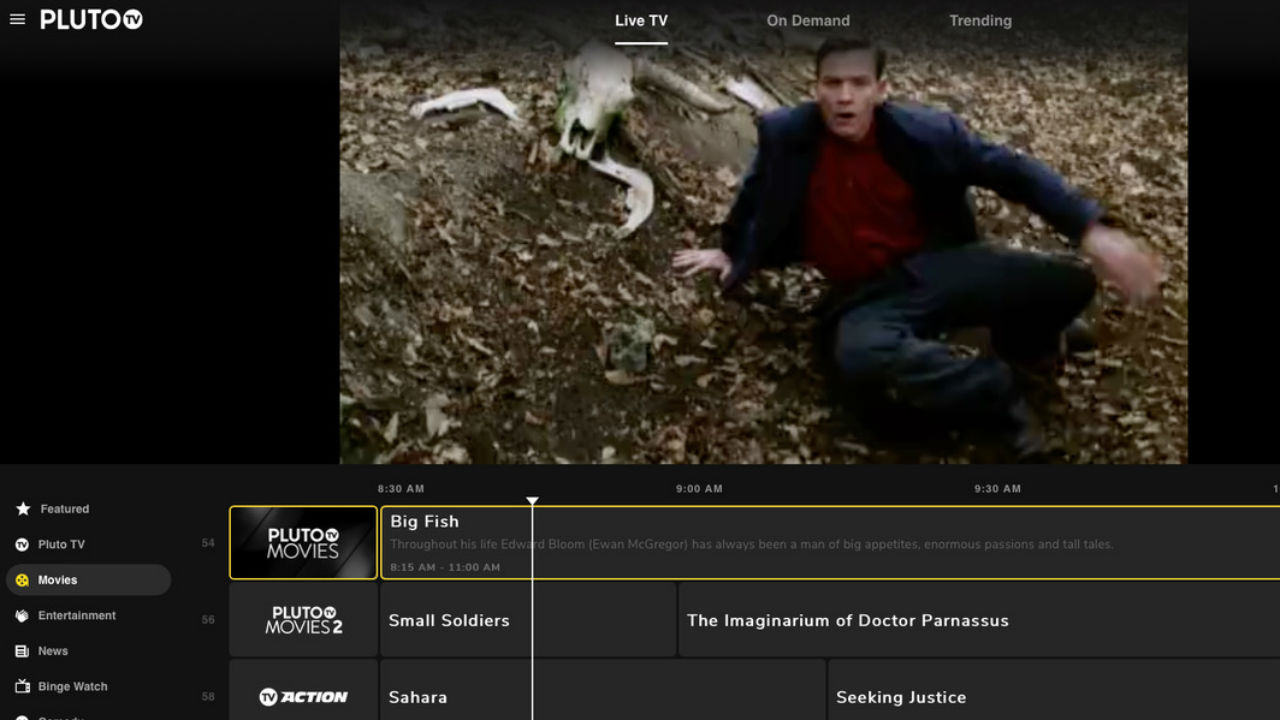The image size is (1280, 720).
Task: Open the Pluto TV category label
Action: [61, 545]
